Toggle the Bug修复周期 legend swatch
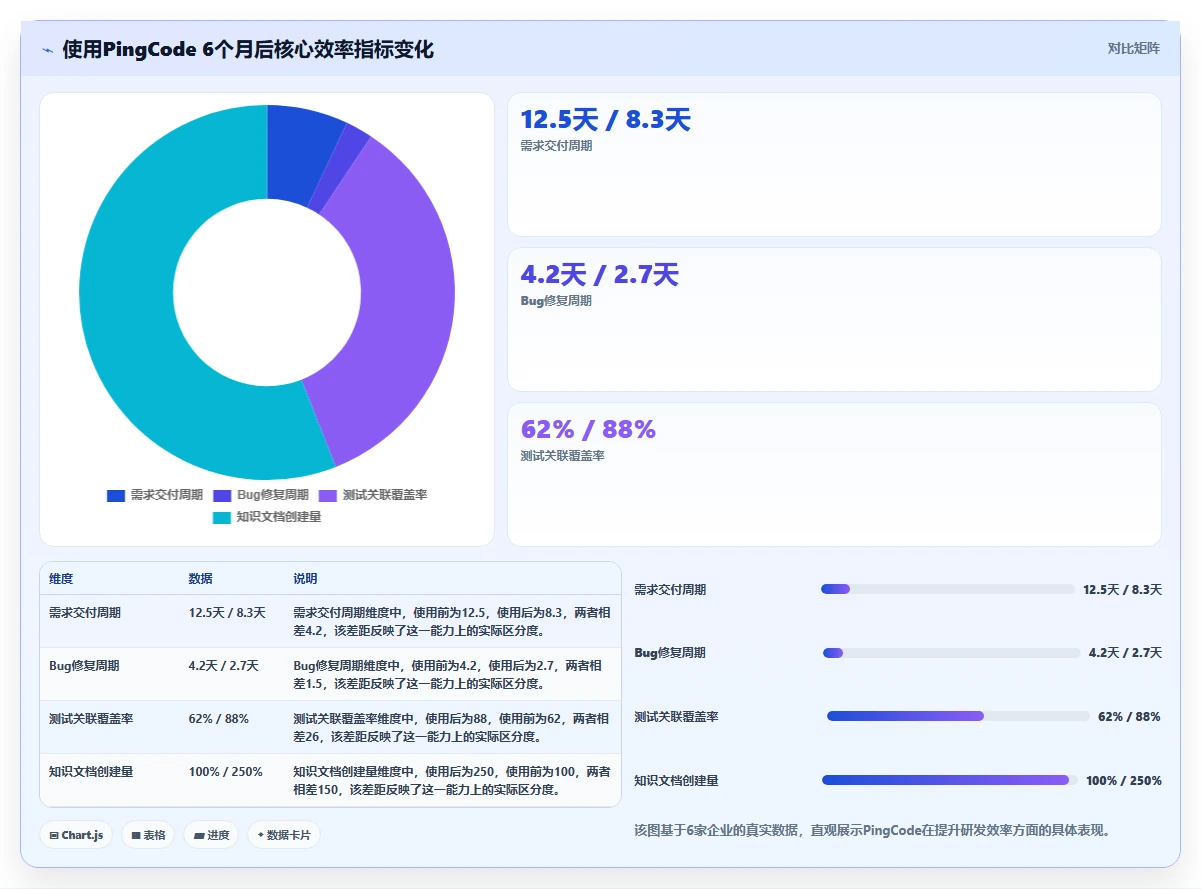This screenshot has width=1201, height=889. [222, 495]
